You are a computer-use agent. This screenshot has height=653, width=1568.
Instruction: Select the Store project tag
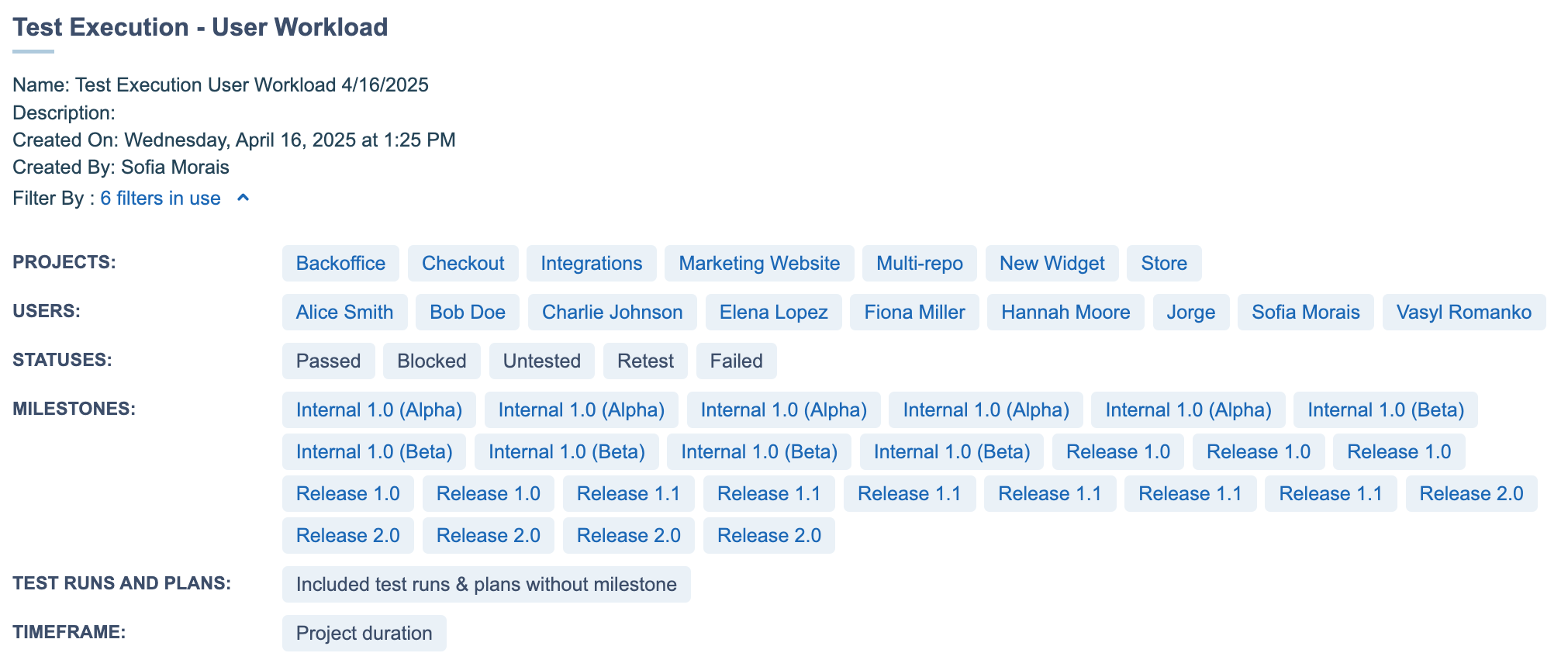click(x=1163, y=264)
